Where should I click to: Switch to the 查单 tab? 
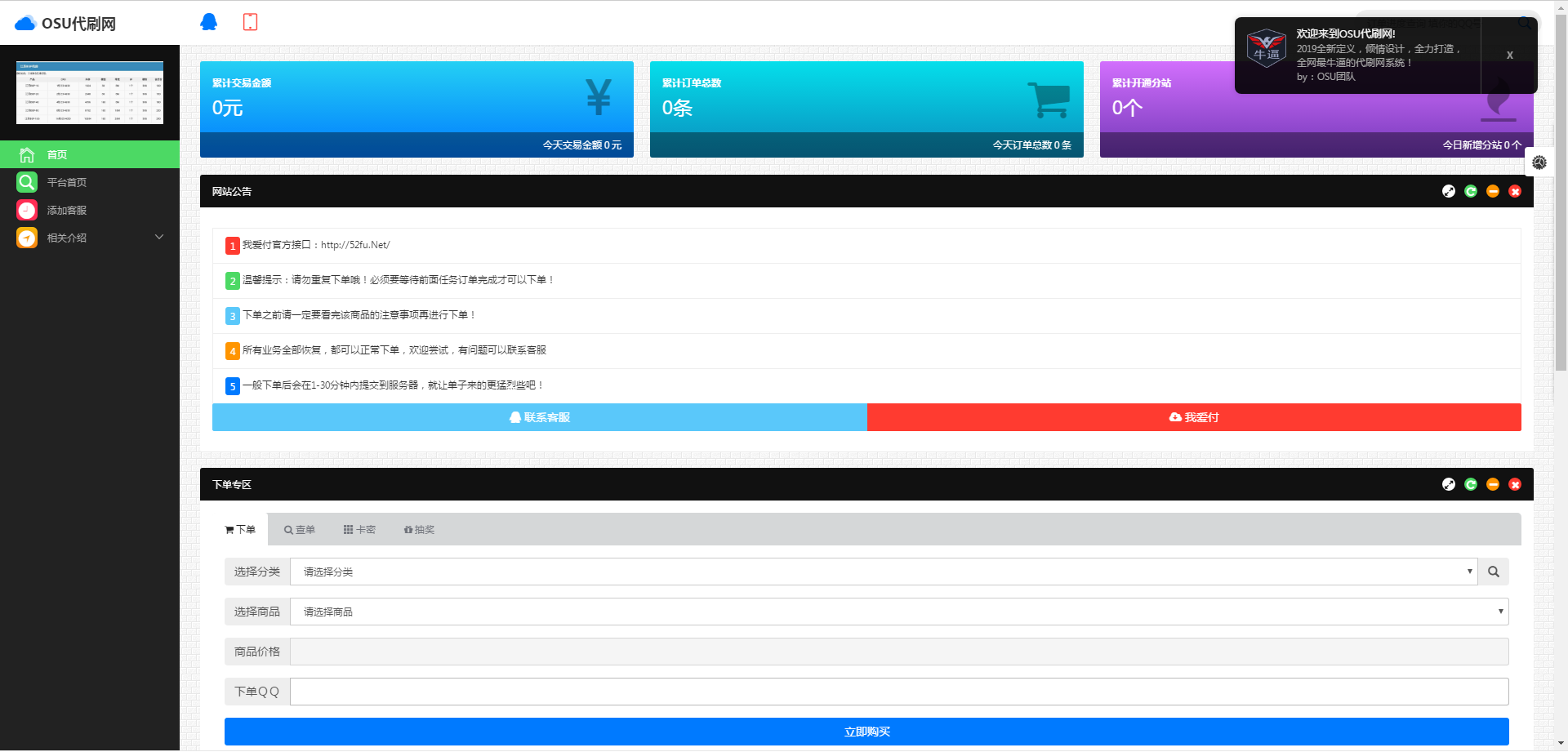(x=299, y=530)
